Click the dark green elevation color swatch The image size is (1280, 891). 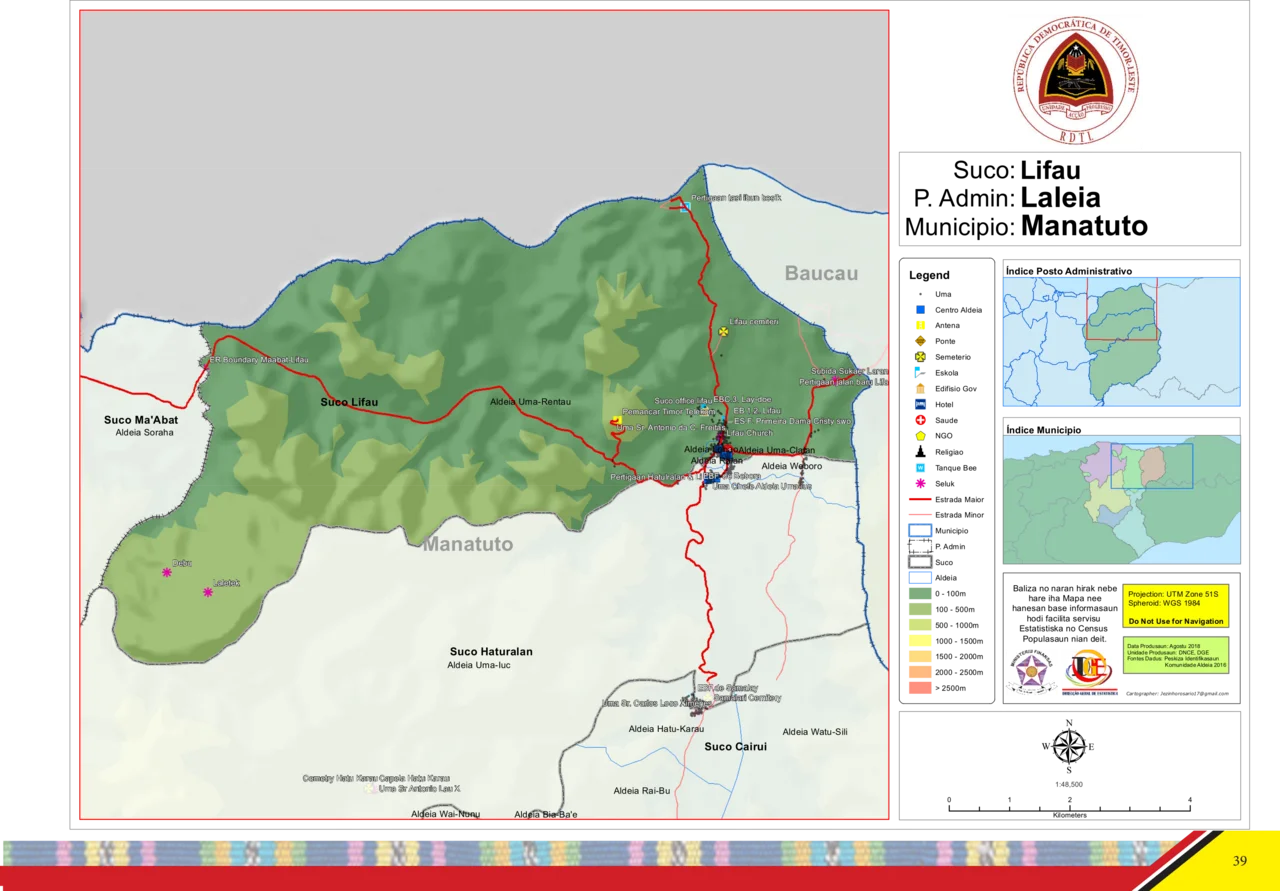click(x=920, y=593)
